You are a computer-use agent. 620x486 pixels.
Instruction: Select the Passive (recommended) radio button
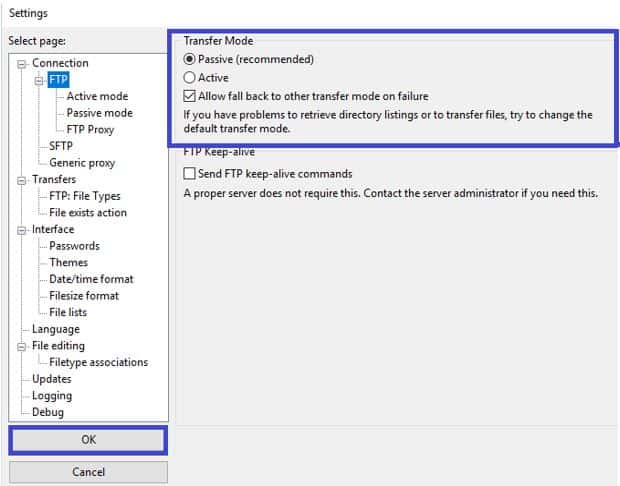[189, 59]
